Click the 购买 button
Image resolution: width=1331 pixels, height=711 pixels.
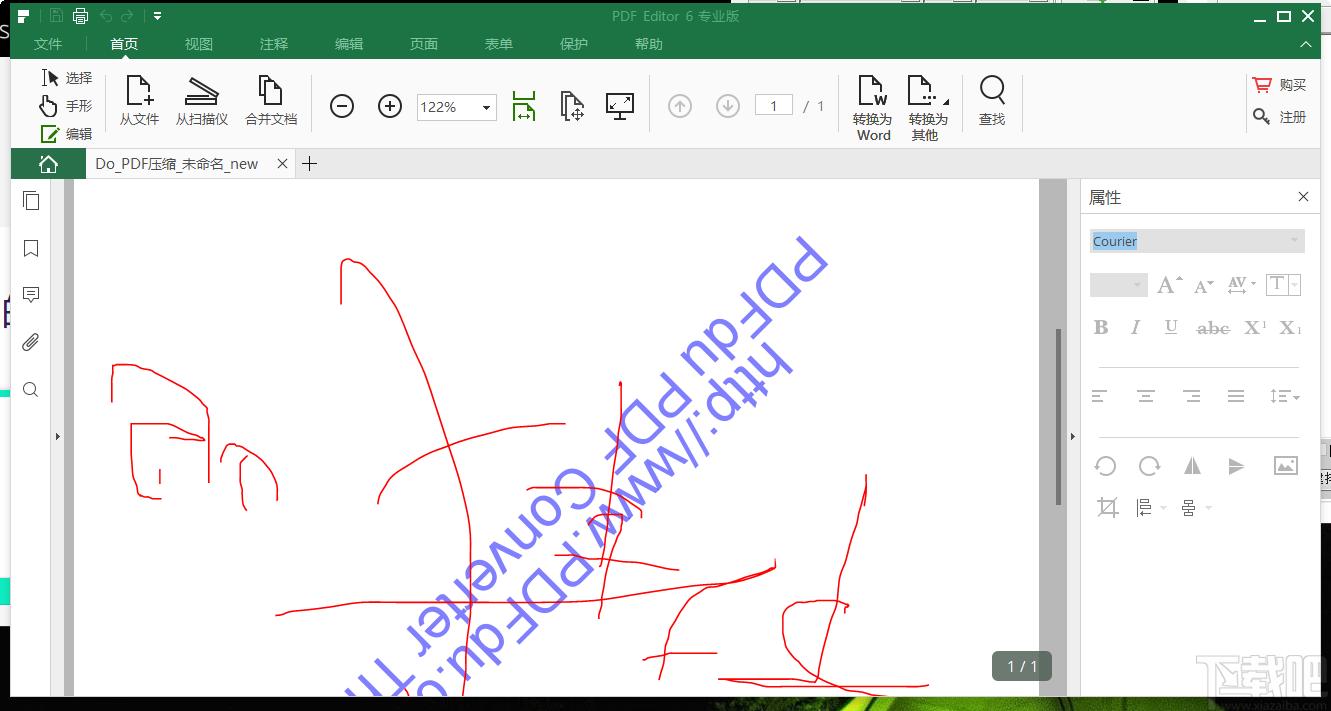pos(1280,85)
